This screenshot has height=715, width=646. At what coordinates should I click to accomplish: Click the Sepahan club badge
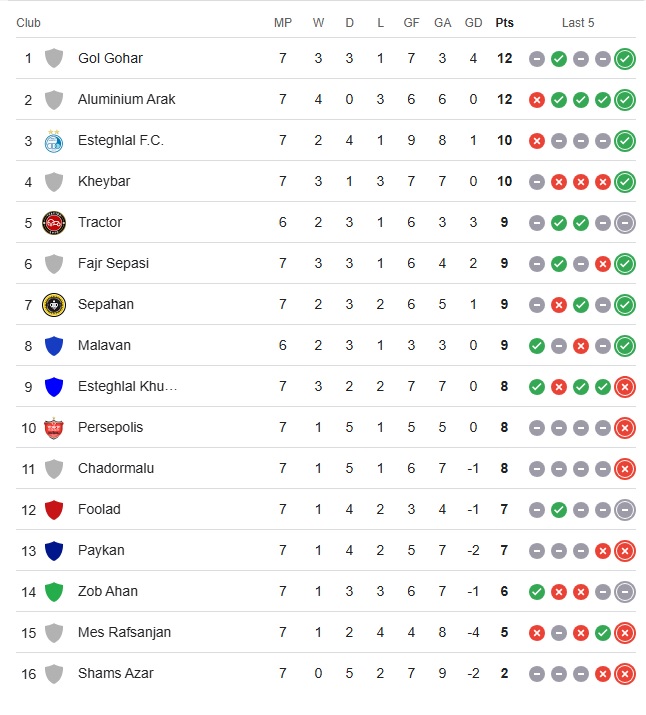click(x=54, y=305)
